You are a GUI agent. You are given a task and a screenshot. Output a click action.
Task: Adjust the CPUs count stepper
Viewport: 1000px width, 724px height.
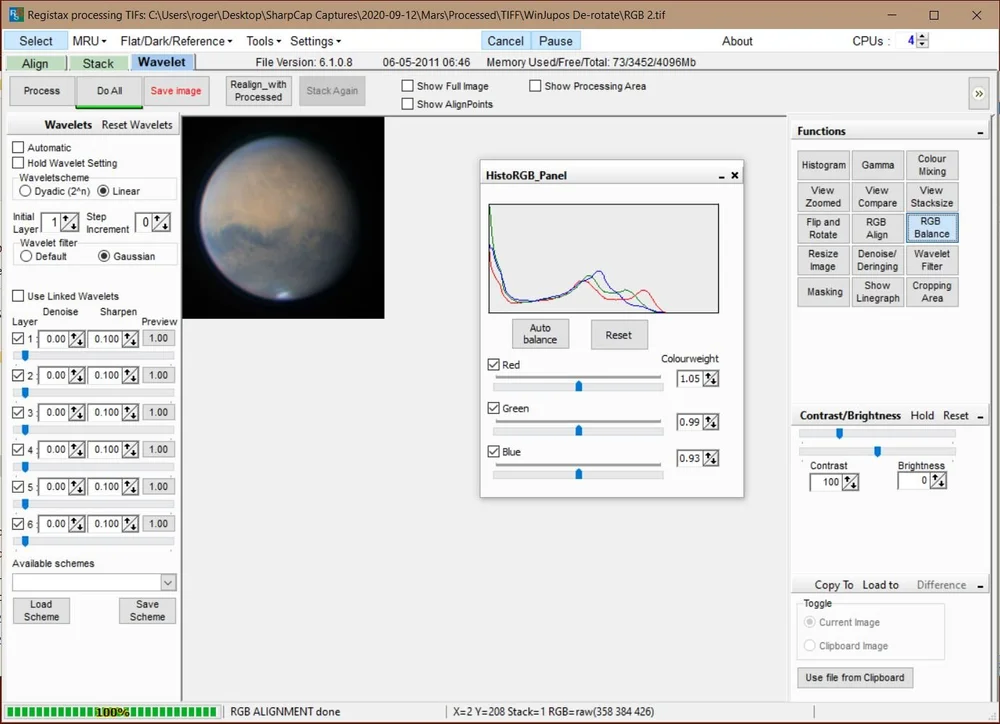922,41
